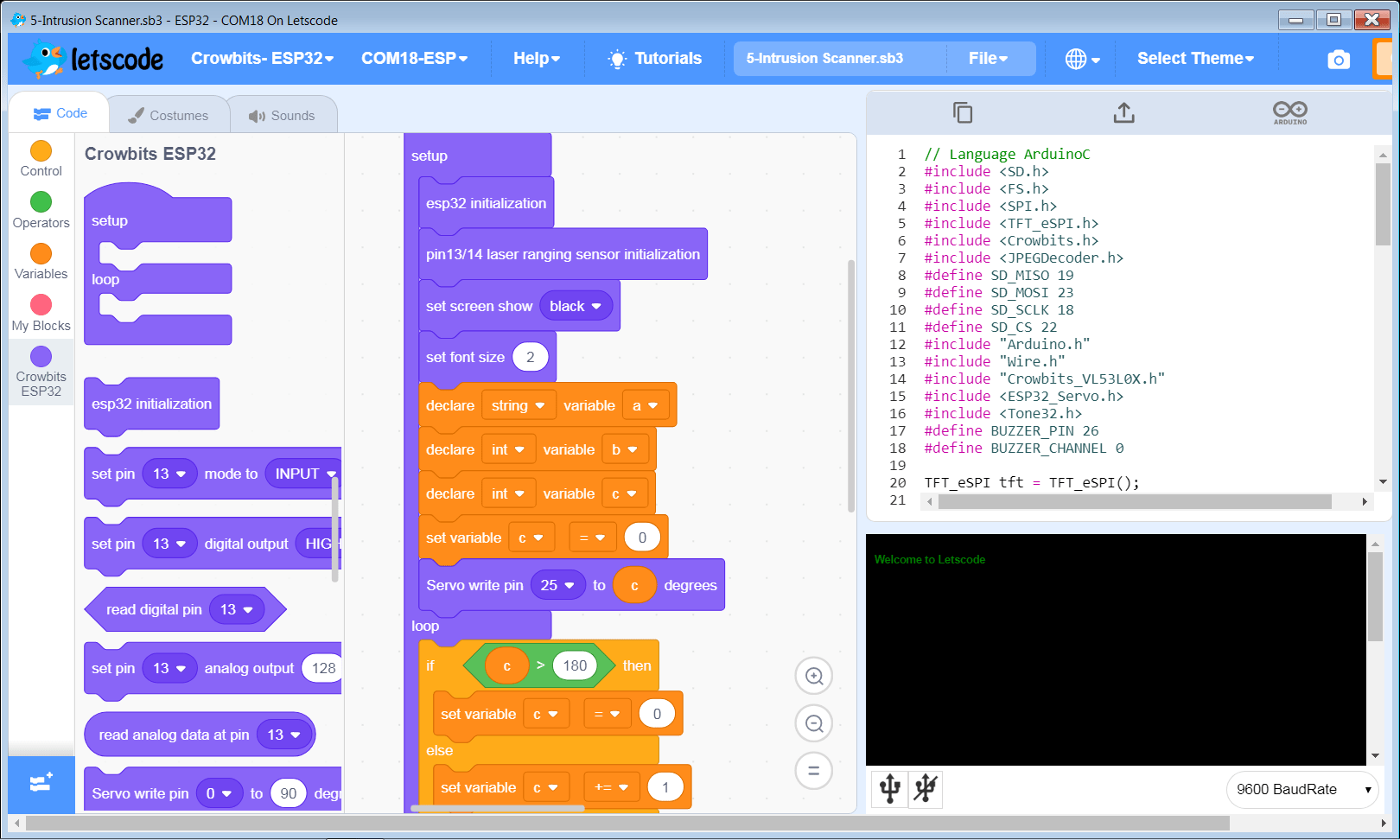Open the variable a dropdown
Image resolution: width=1400 pixels, height=840 pixels.
645,405
